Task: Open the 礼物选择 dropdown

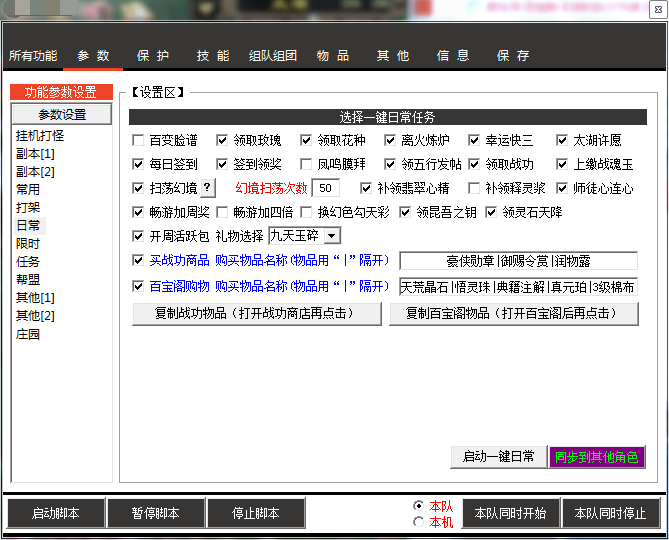Action: tap(332, 236)
